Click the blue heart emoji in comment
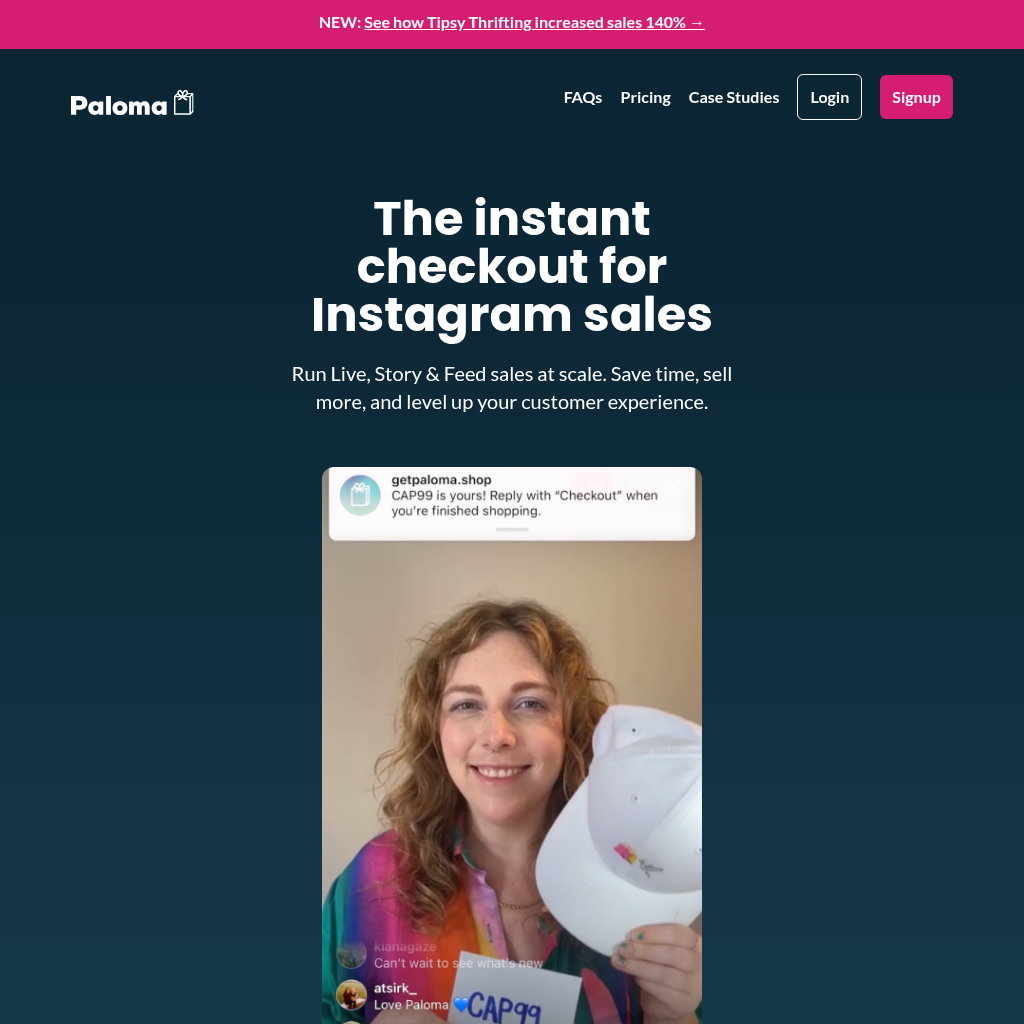The image size is (1024, 1024). tap(462, 1004)
